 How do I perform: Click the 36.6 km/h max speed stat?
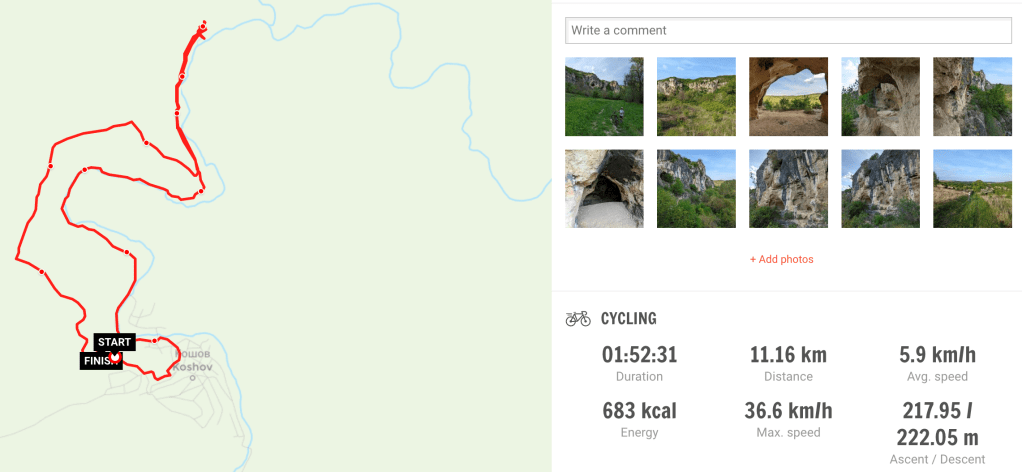pyautogui.click(x=788, y=410)
